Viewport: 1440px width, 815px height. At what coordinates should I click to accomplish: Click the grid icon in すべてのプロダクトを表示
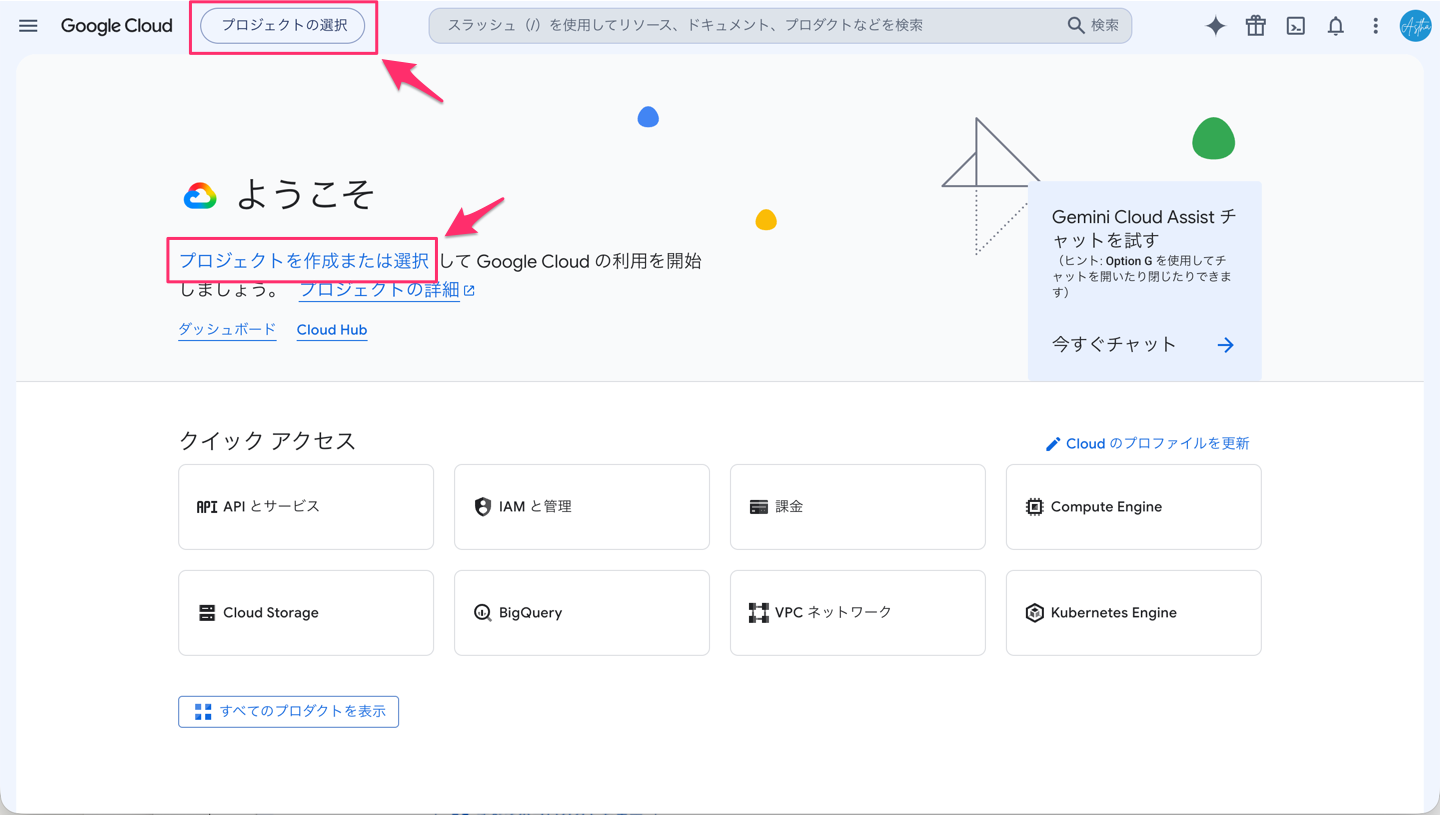click(x=203, y=712)
